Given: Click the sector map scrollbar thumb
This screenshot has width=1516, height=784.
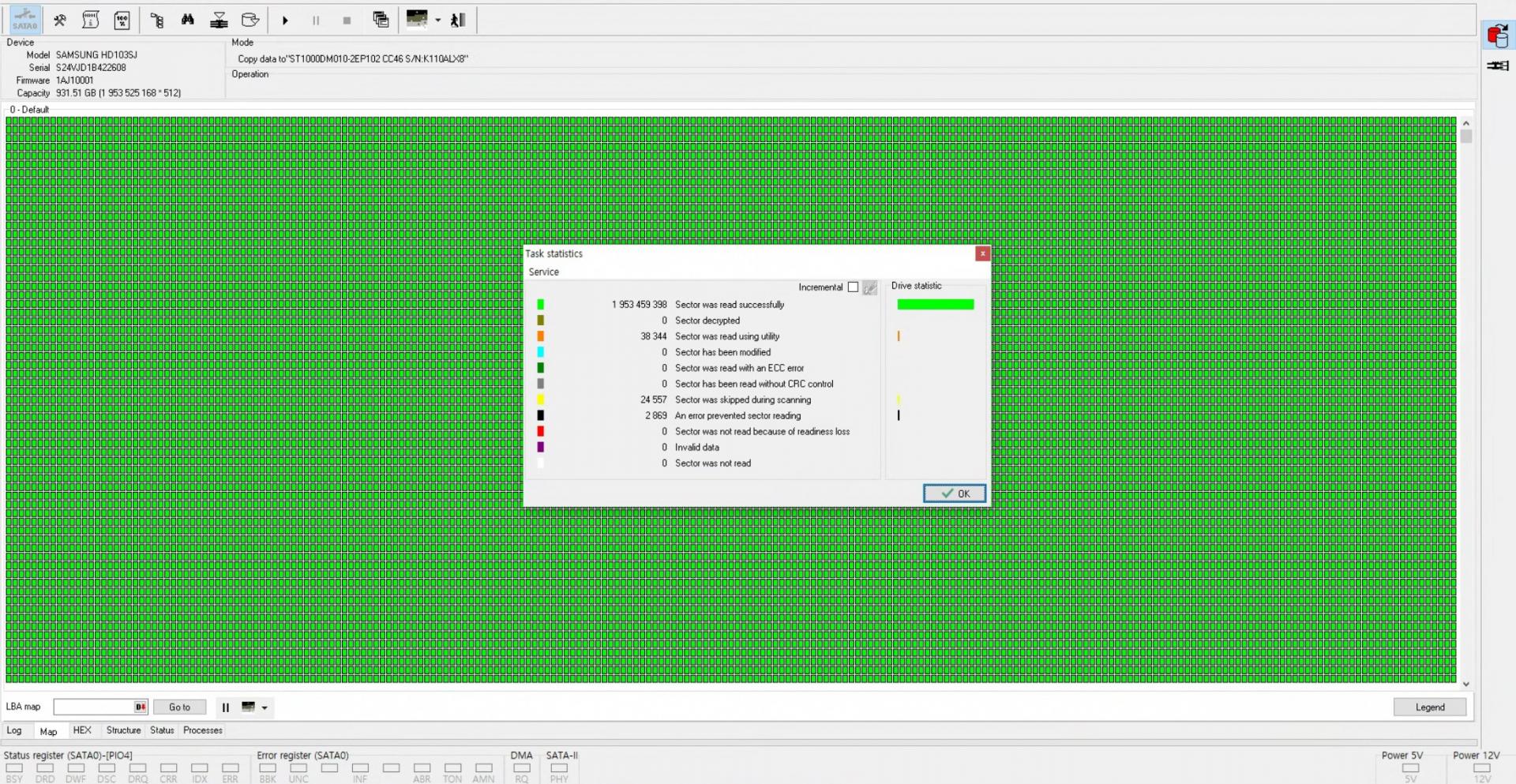Looking at the screenshot, I should point(1466,137).
